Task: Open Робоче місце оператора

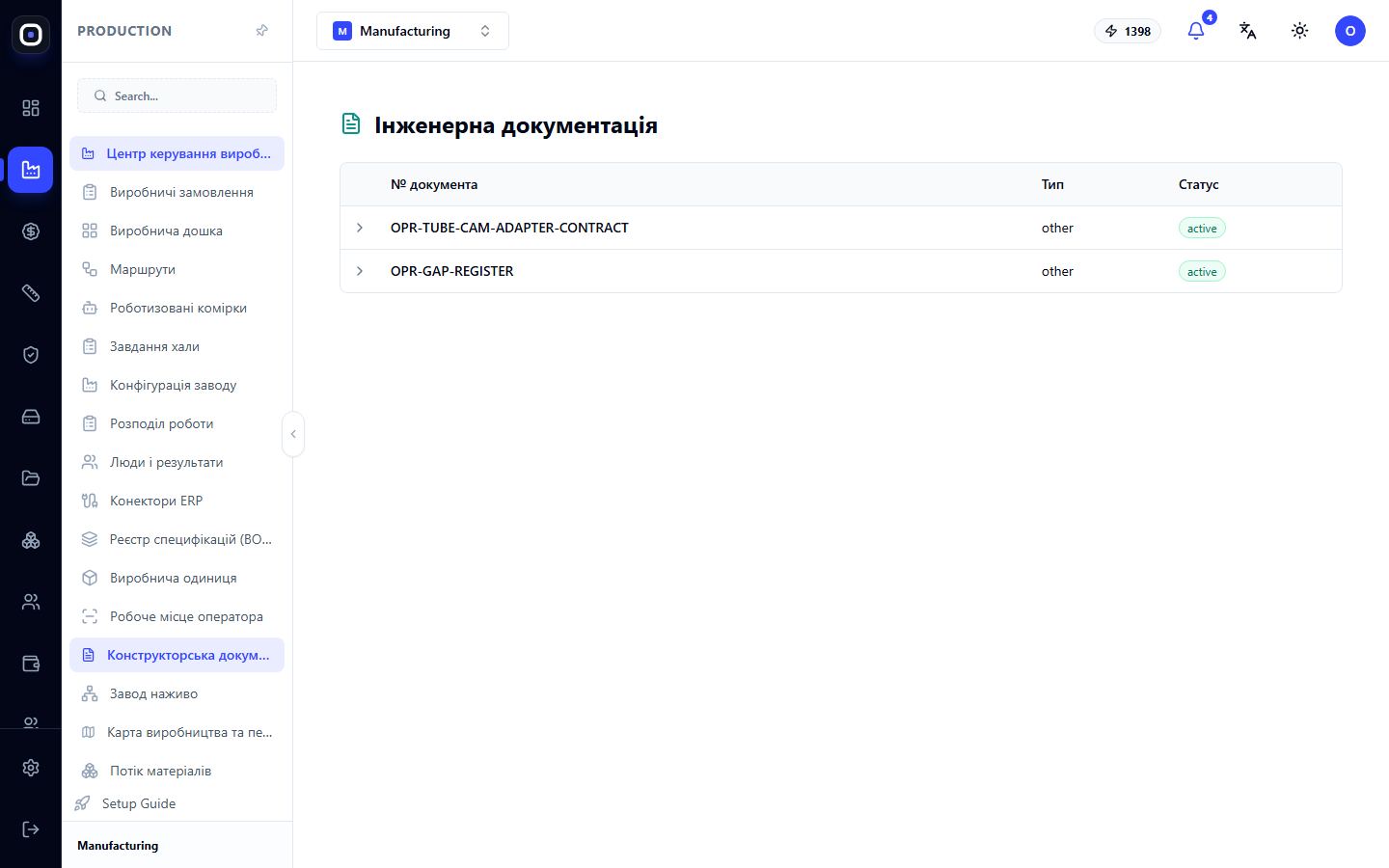Action: 177,616
